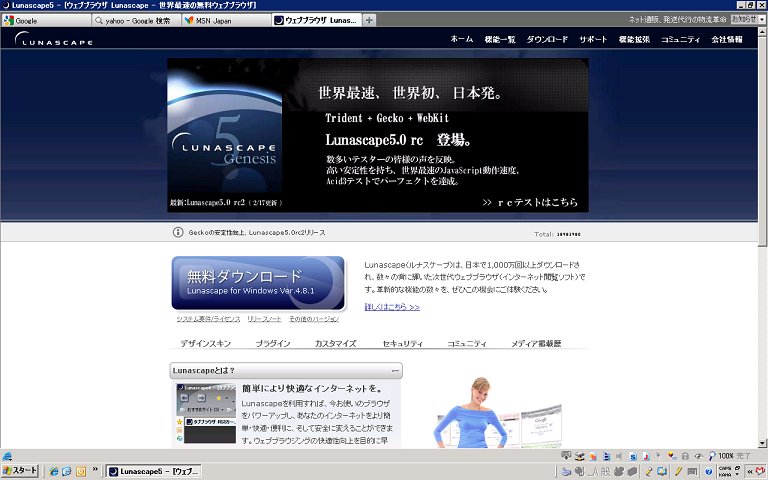Click the eye icon left of zoom magnifier
The image size is (768, 480).
click(x=698, y=456)
